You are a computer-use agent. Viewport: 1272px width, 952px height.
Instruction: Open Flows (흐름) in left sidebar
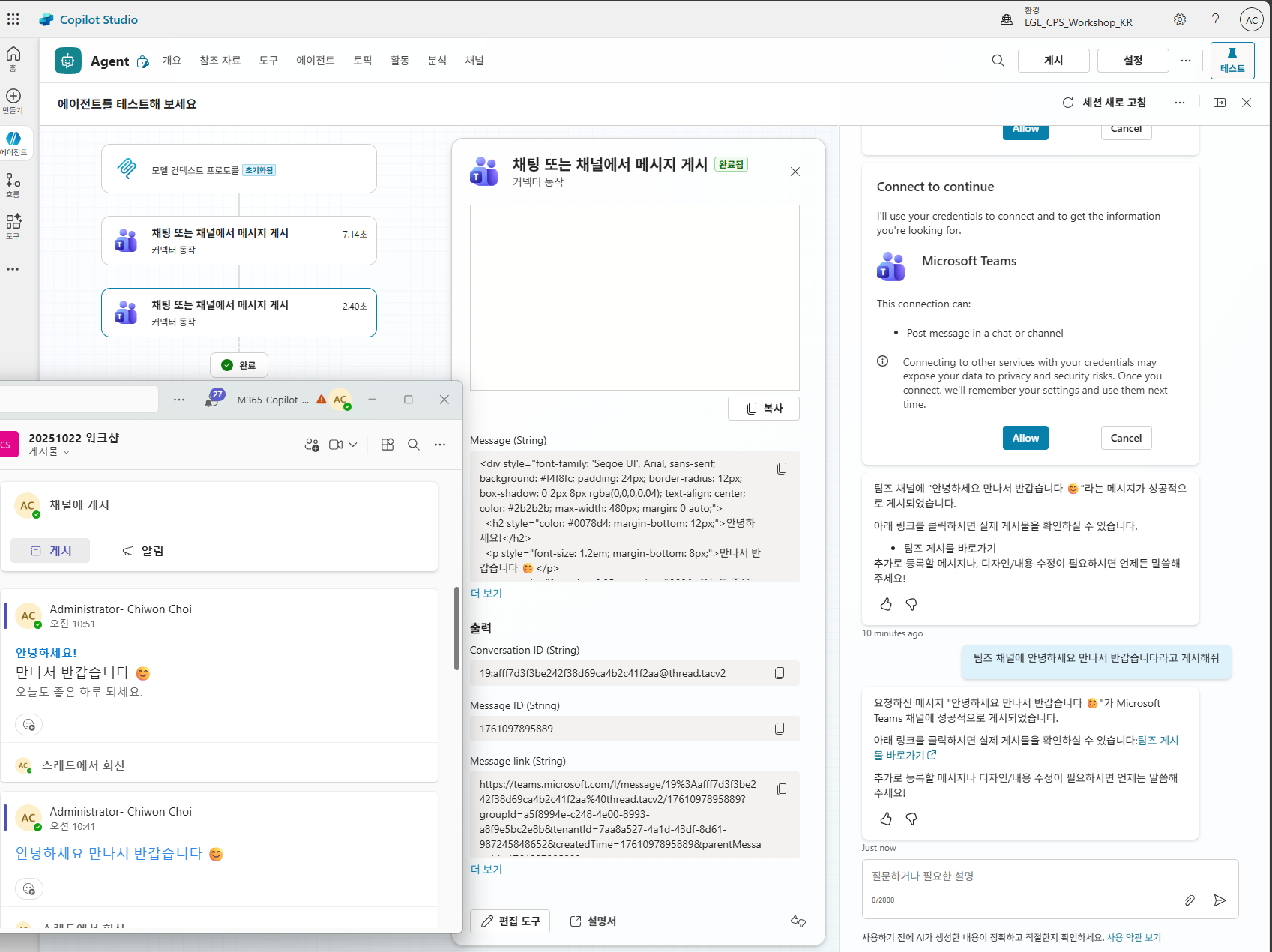(x=13, y=184)
